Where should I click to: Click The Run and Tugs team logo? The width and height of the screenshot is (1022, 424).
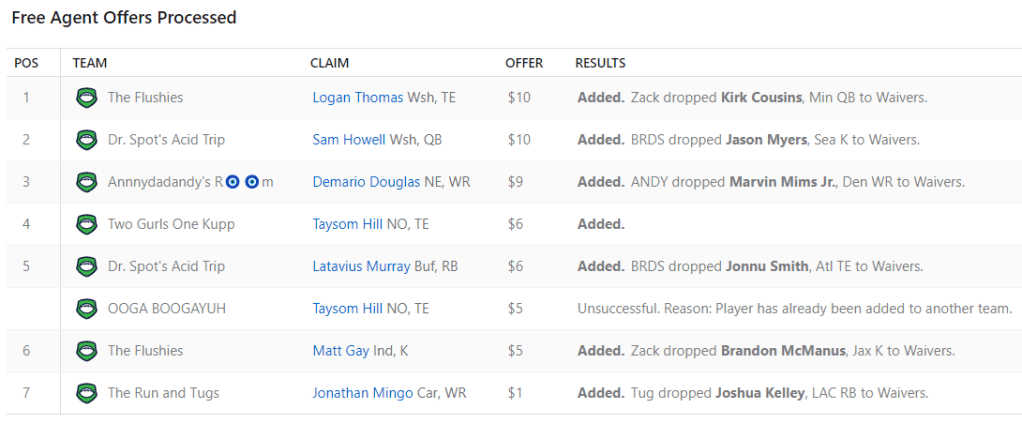(x=86, y=393)
